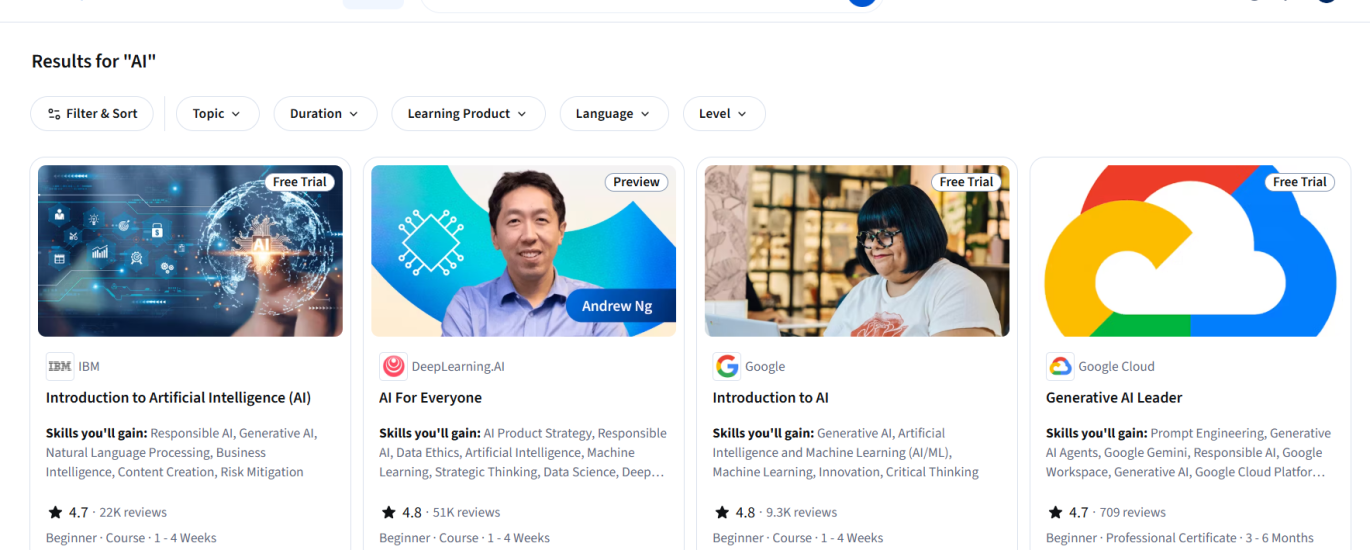
Task: Click the IBM logo icon
Action: coord(60,367)
